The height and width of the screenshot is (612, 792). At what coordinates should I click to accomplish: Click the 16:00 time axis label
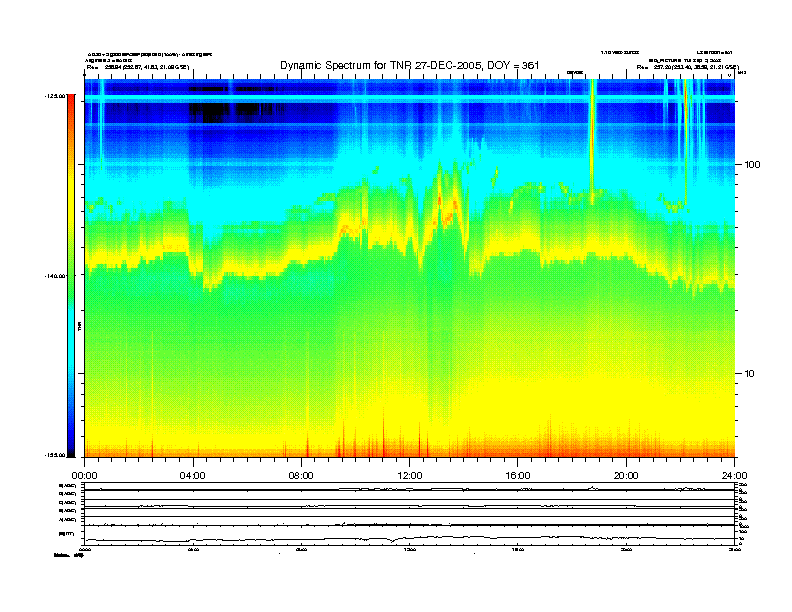click(518, 476)
